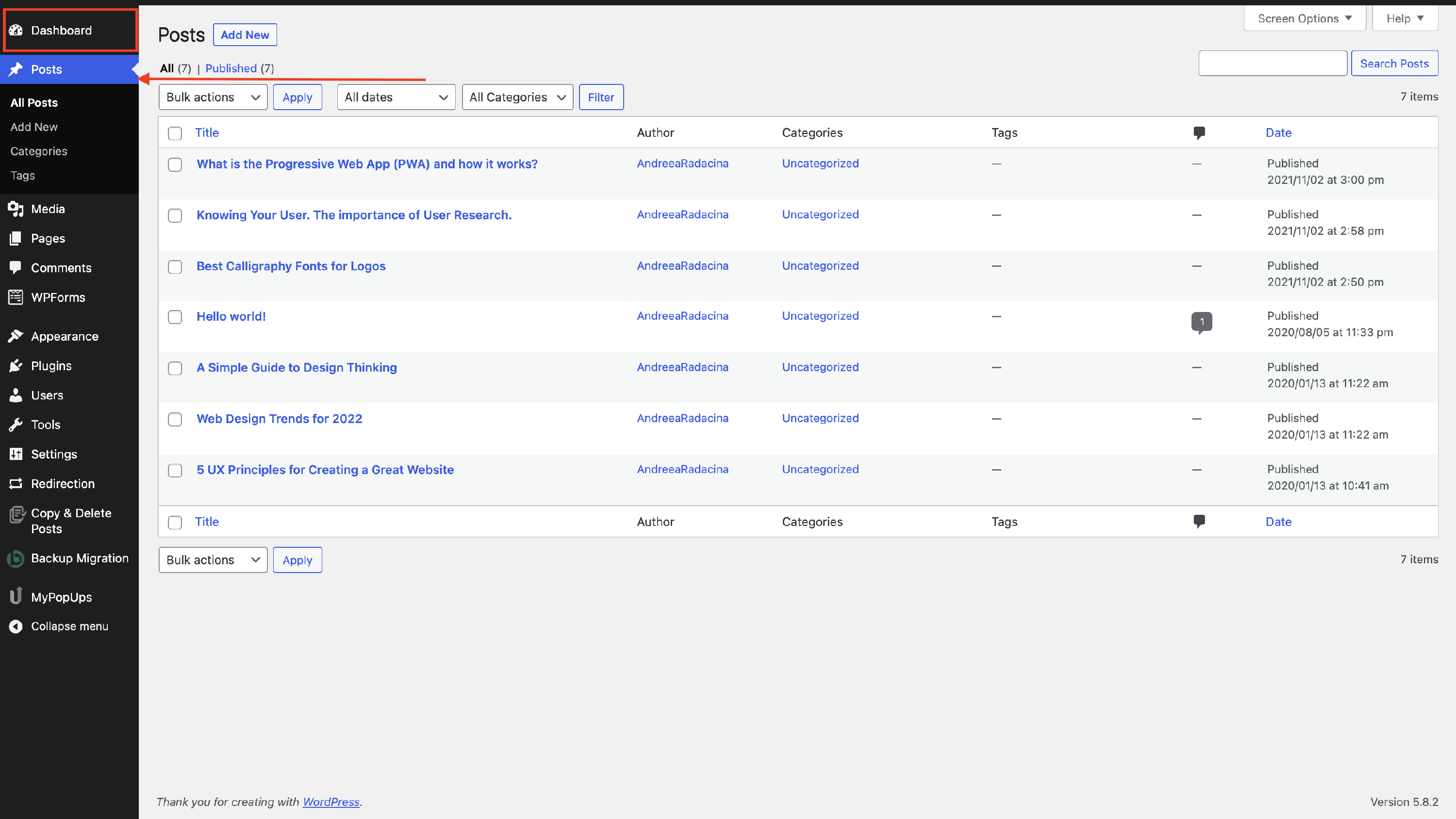
Task: Open the Hello world comment count bubble
Action: pyautogui.click(x=1201, y=322)
